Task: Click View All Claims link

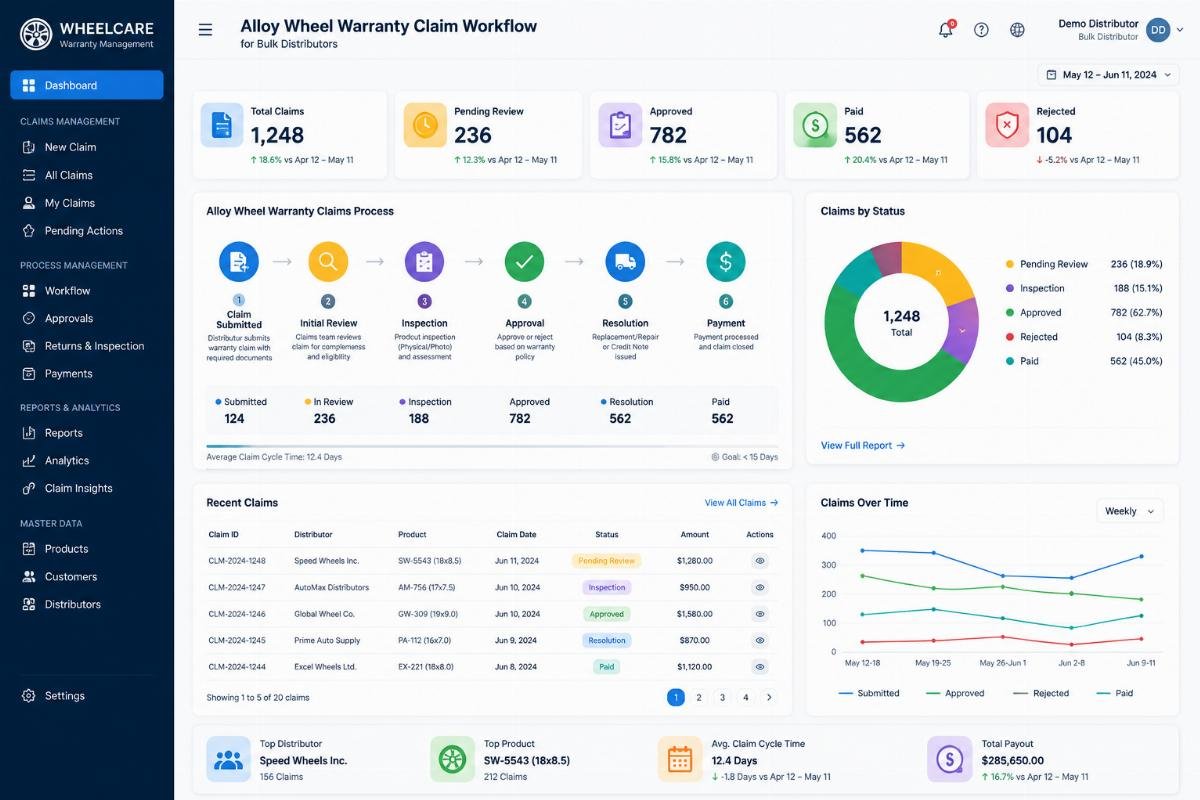Action: pyautogui.click(x=741, y=503)
